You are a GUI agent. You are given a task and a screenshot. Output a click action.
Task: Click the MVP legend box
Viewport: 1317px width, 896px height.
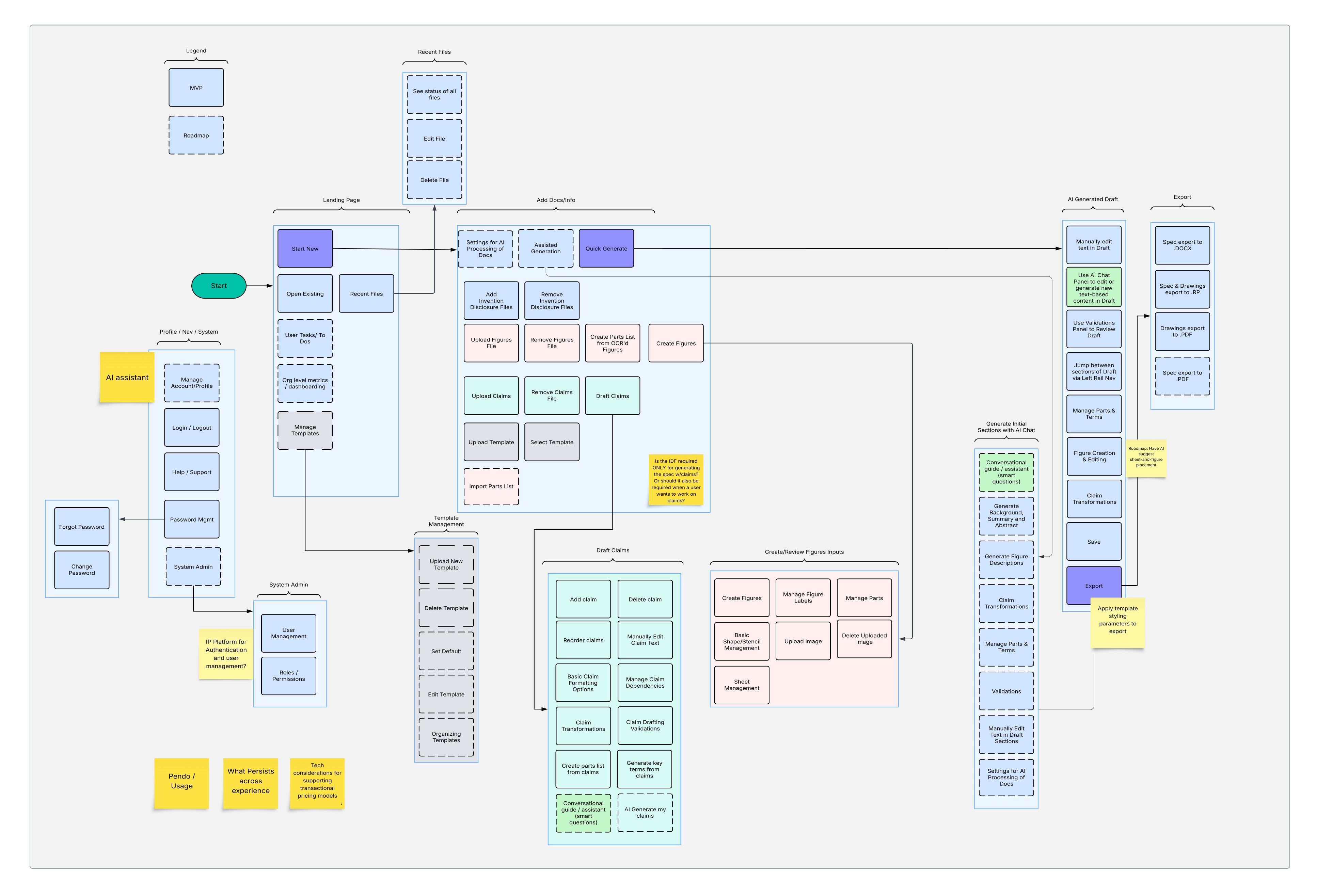tap(196, 88)
